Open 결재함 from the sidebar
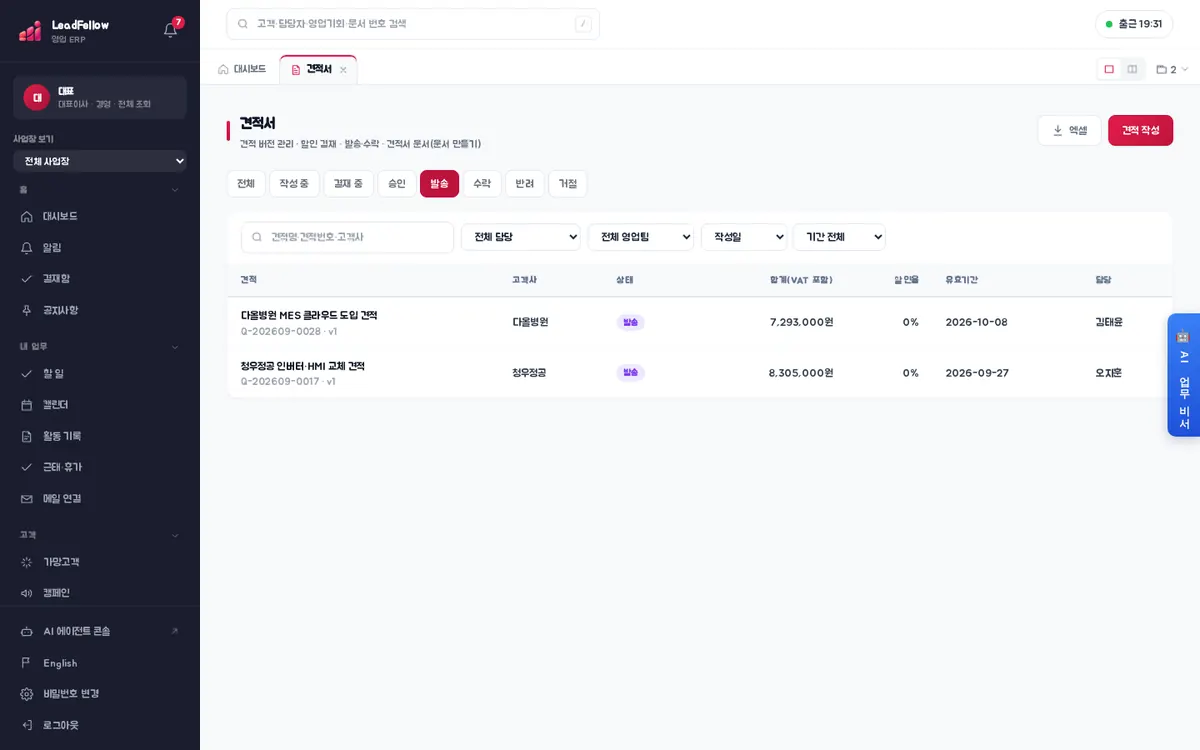This screenshot has width=1200, height=750. [x=100, y=278]
